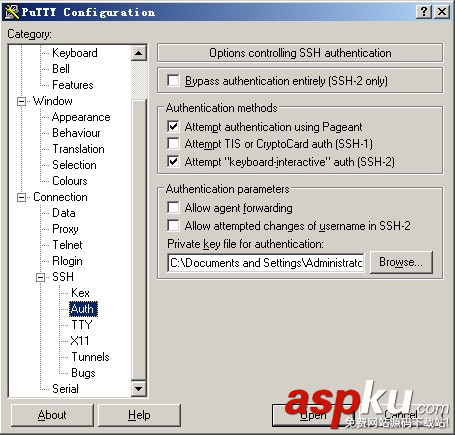The image size is (455, 435).
Task: Click Browse to choose key file
Action: click(401, 262)
